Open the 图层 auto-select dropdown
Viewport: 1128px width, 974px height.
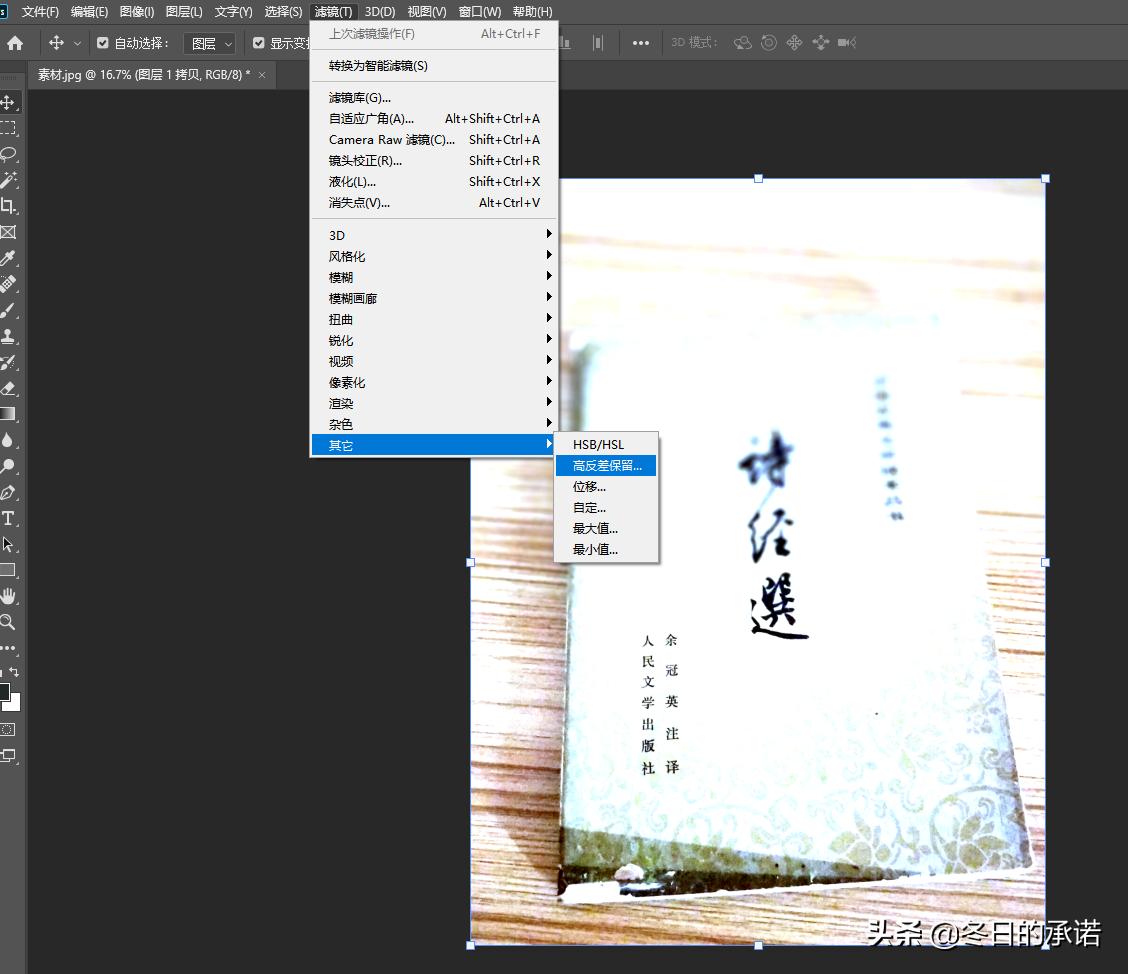point(211,43)
